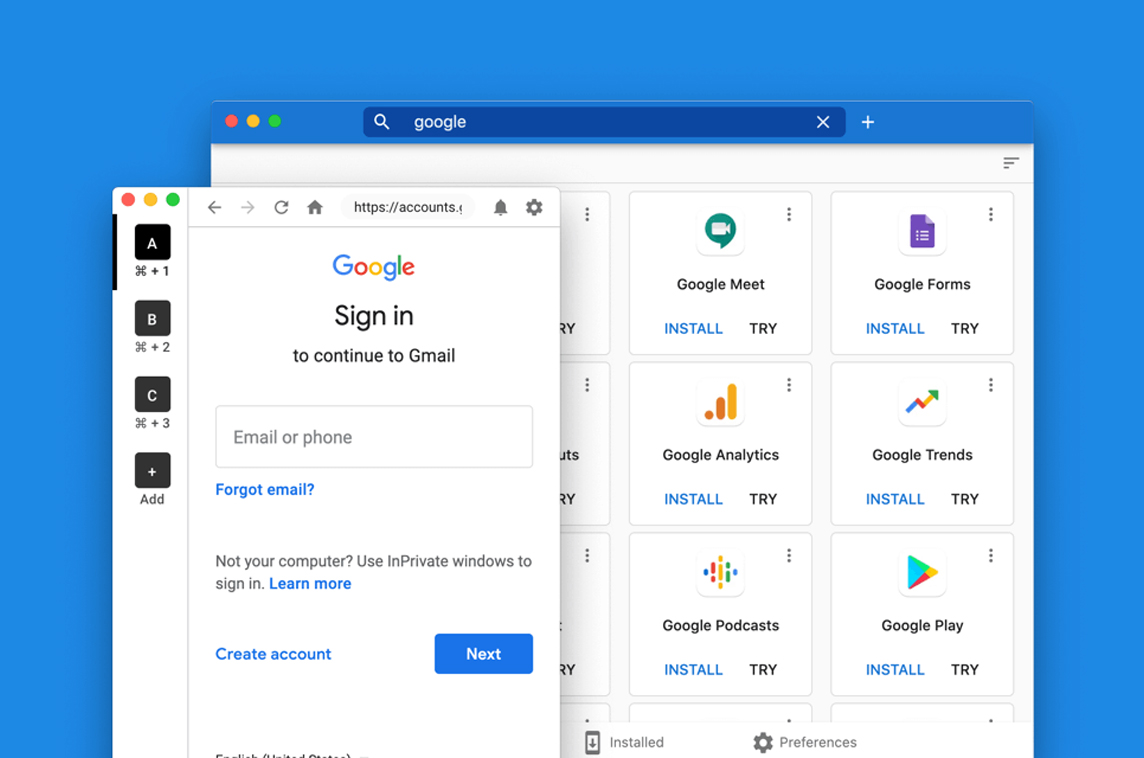Try Google Podcasts

[x=763, y=670]
